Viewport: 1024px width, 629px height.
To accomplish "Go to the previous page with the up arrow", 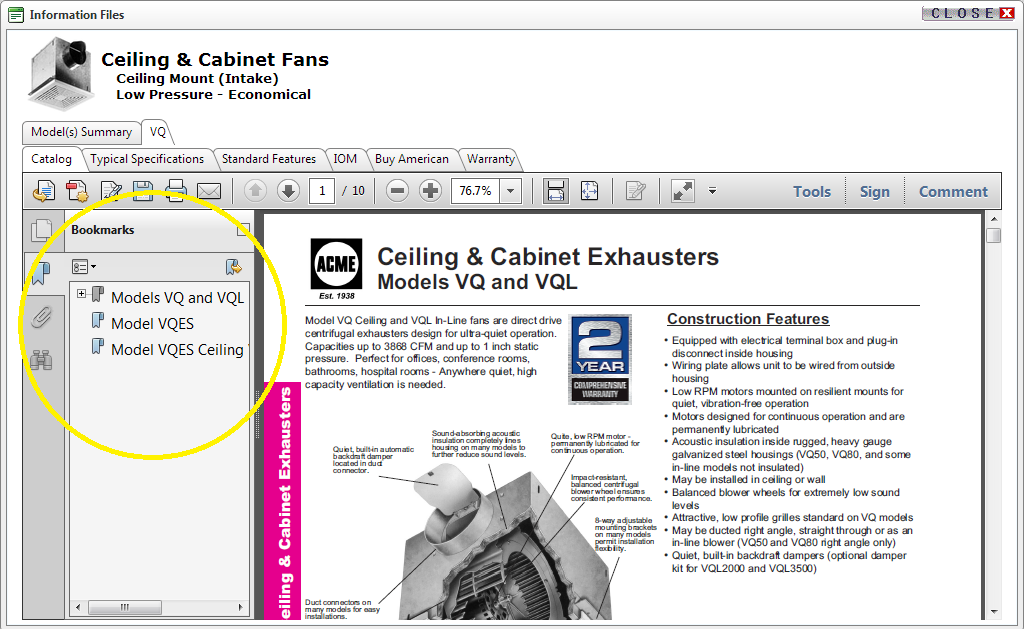I will click(x=255, y=191).
